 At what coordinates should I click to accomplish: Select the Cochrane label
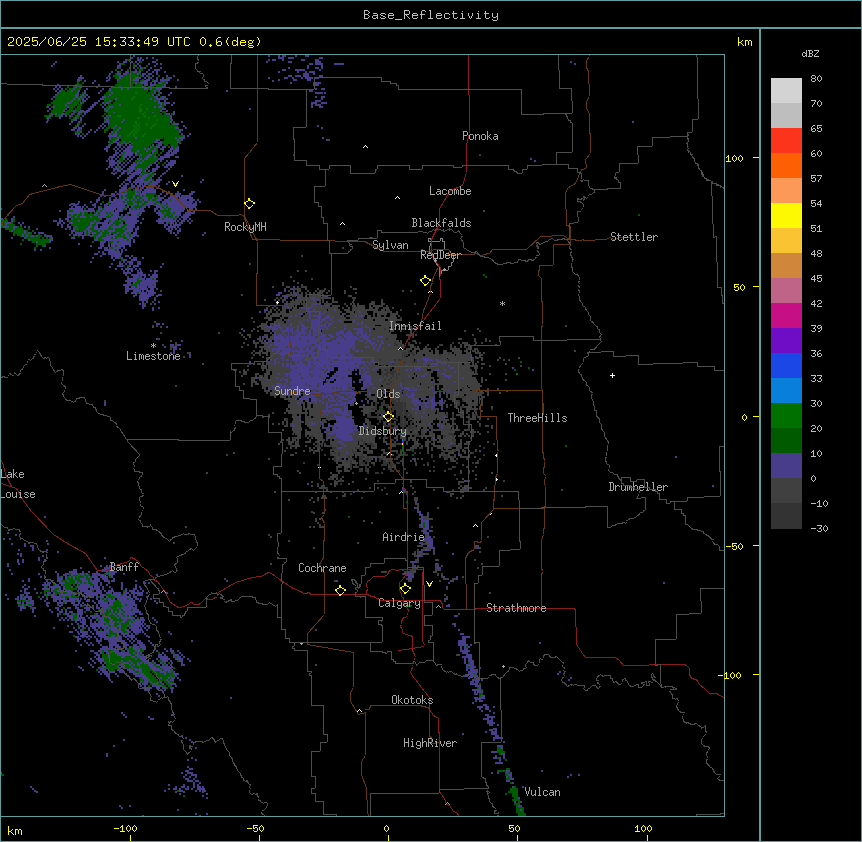[x=322, y=568]
